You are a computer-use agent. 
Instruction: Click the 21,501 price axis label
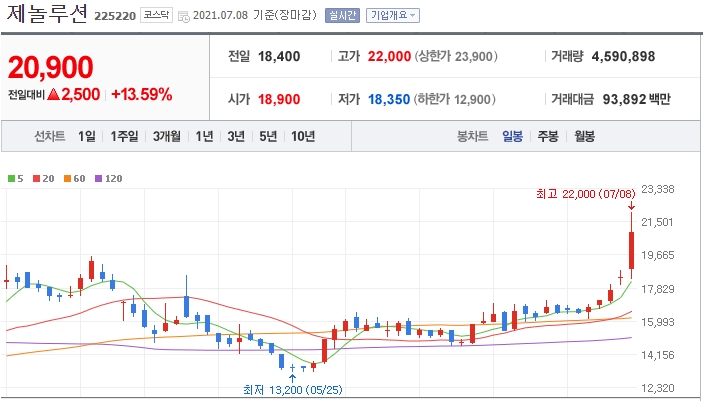tap(658, 222)
